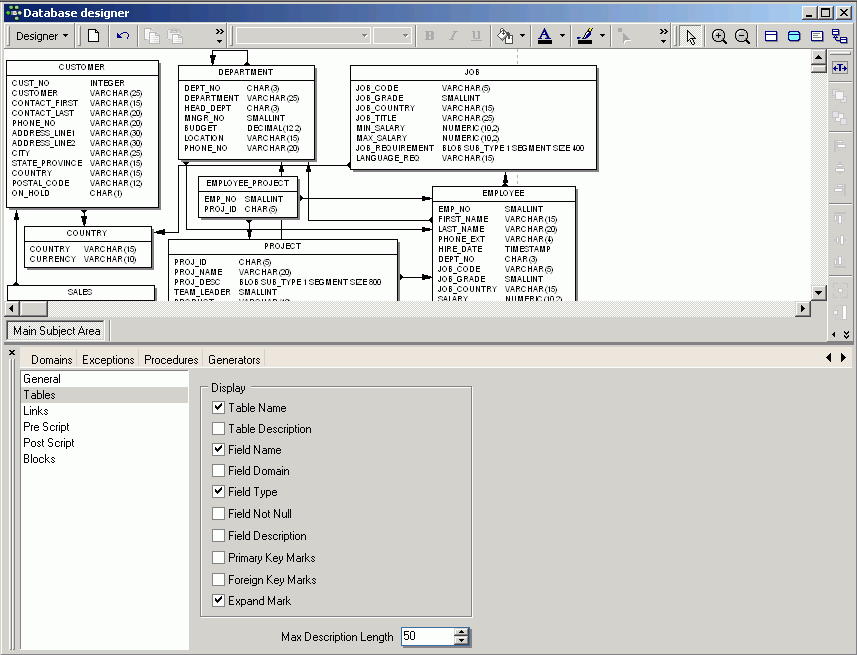
Task: Click the align bottom edges icon
Action: [x=840, y=261]
